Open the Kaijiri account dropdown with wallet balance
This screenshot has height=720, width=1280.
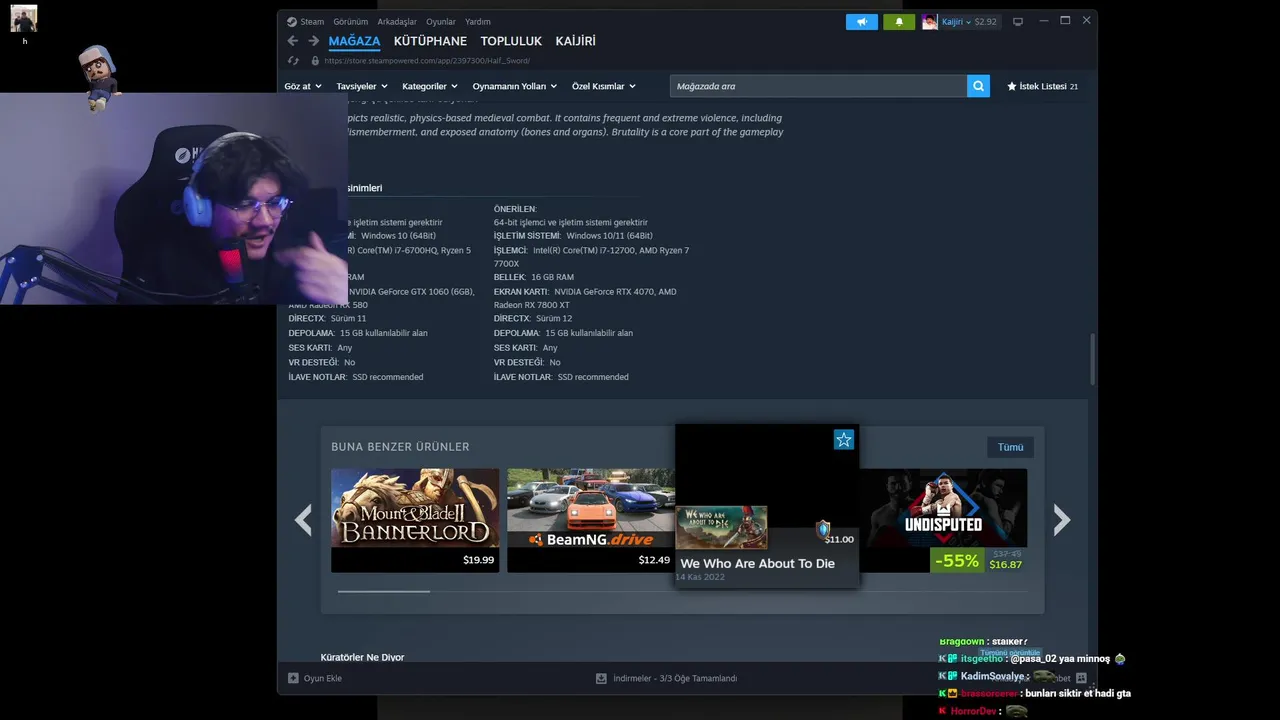tap(969, 21)
